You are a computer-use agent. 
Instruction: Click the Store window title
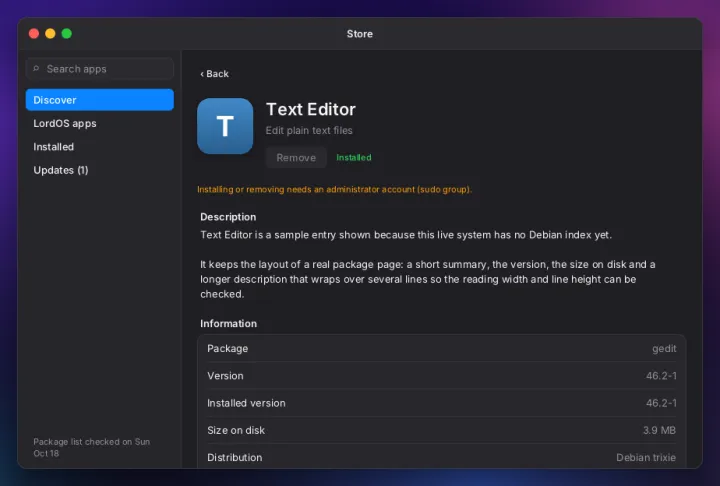pos(360,34)
